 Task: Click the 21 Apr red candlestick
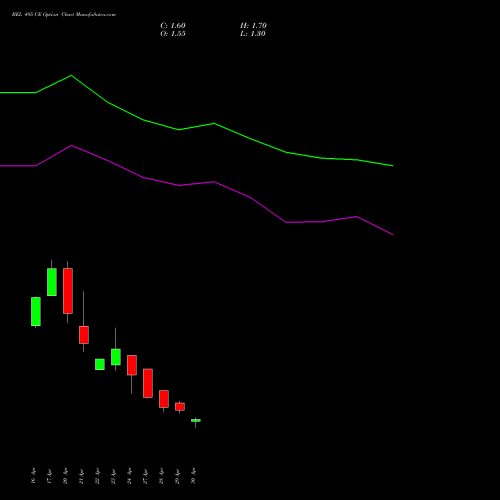point(84,335)
